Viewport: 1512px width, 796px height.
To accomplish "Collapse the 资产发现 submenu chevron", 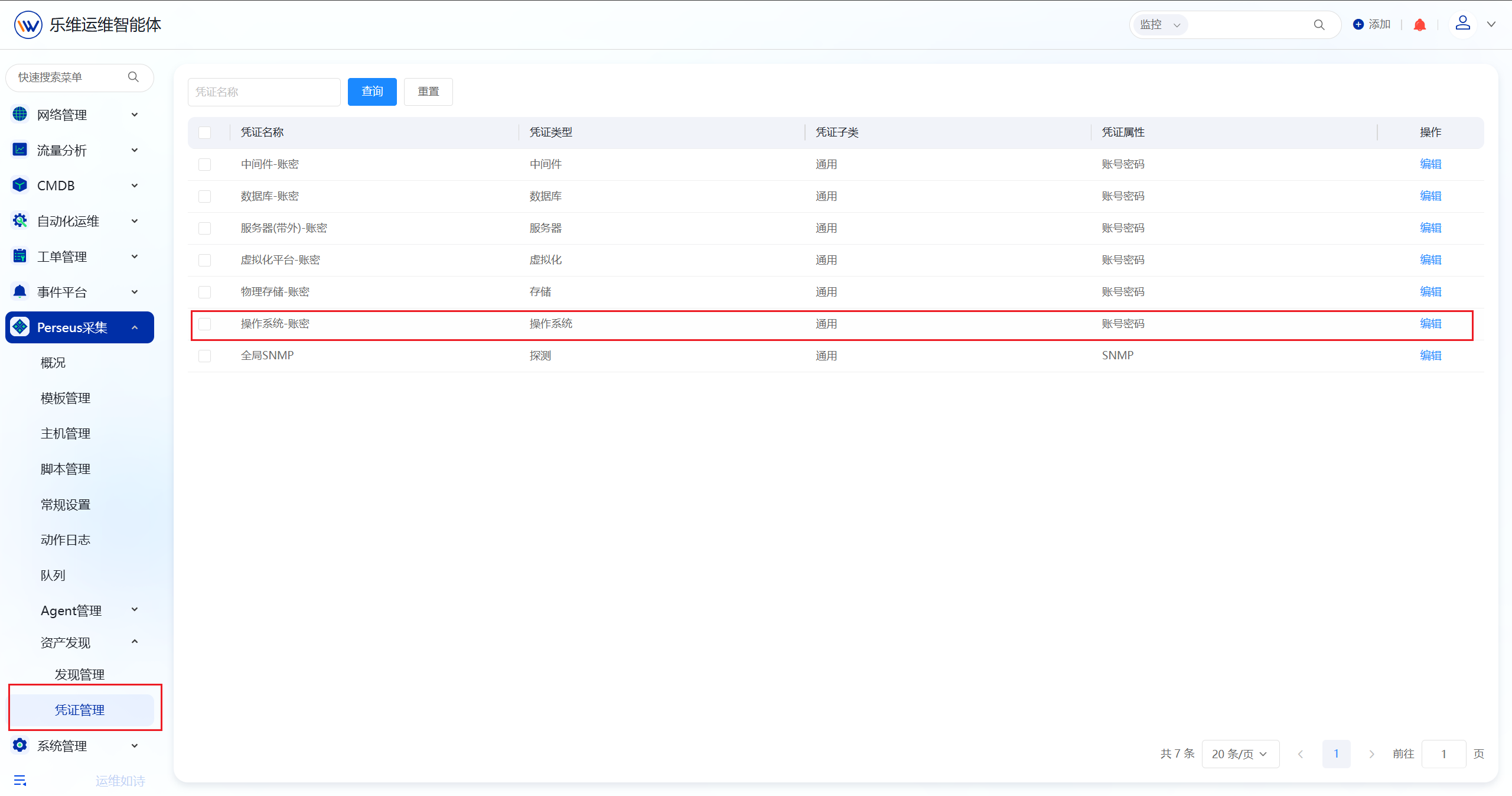I will [135, 642].
